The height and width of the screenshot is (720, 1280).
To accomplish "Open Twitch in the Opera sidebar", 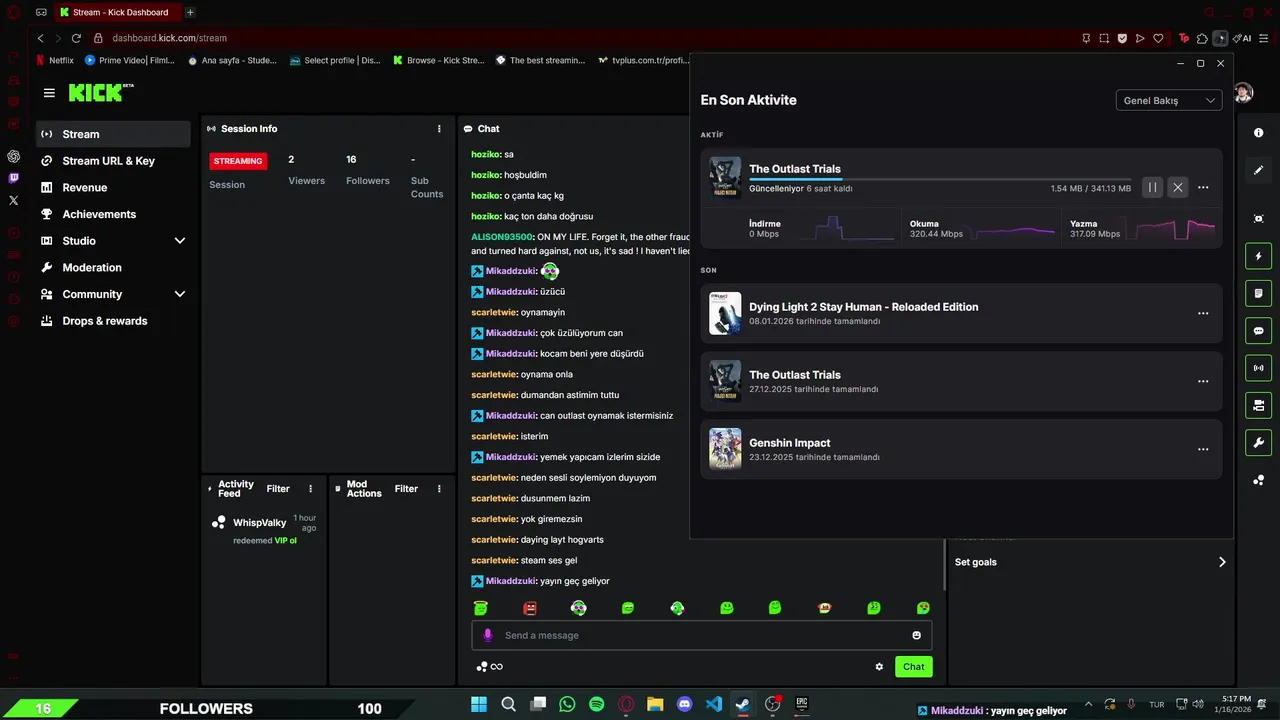I will point(14,178).
